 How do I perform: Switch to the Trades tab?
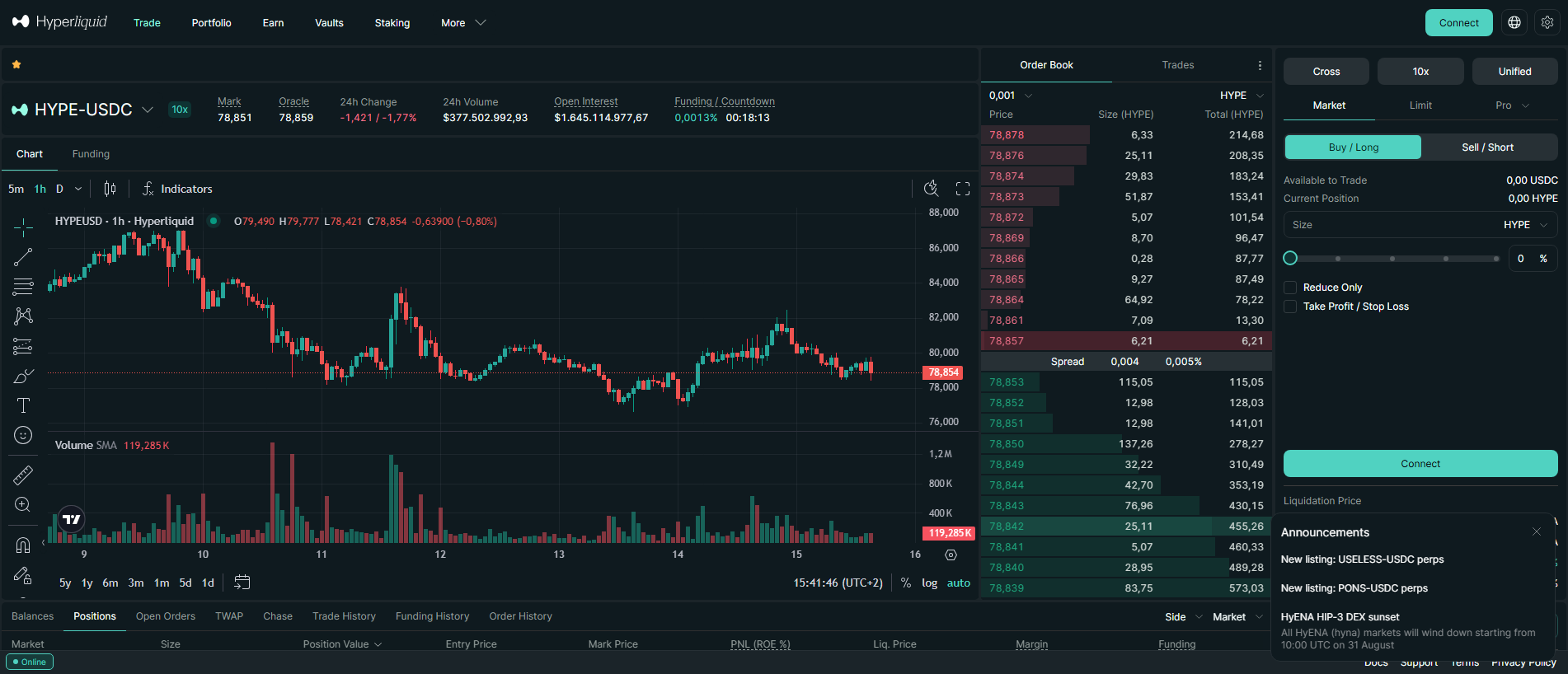tap(1178, 65)
